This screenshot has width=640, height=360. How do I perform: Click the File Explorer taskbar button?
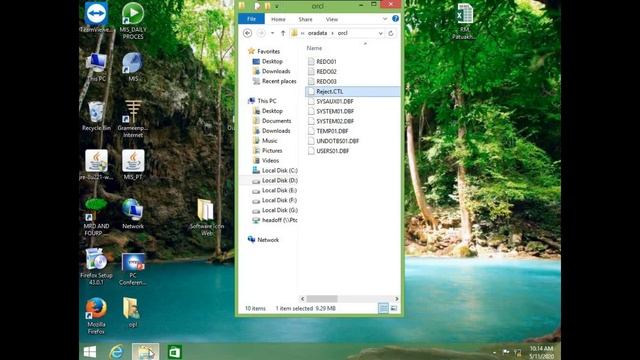click(x=145, y=352)
